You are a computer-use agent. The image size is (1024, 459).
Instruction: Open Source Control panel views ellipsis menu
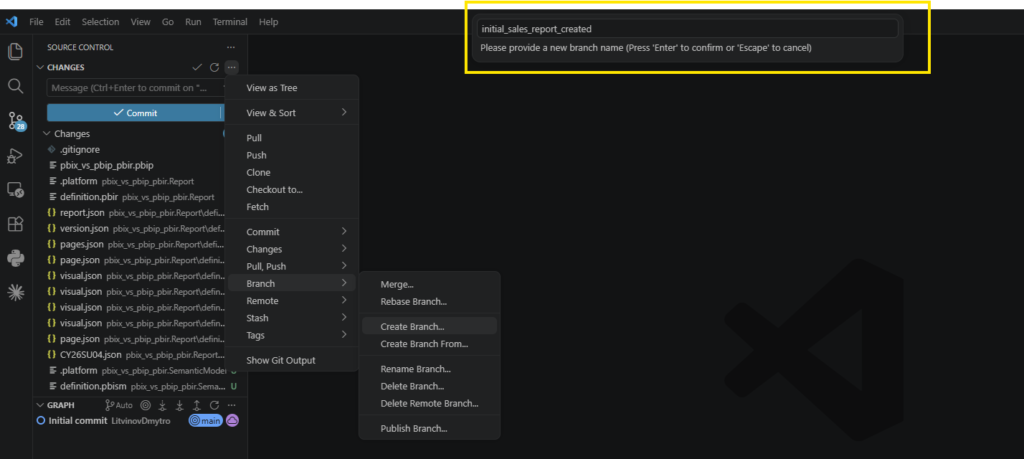pos(231,47)
